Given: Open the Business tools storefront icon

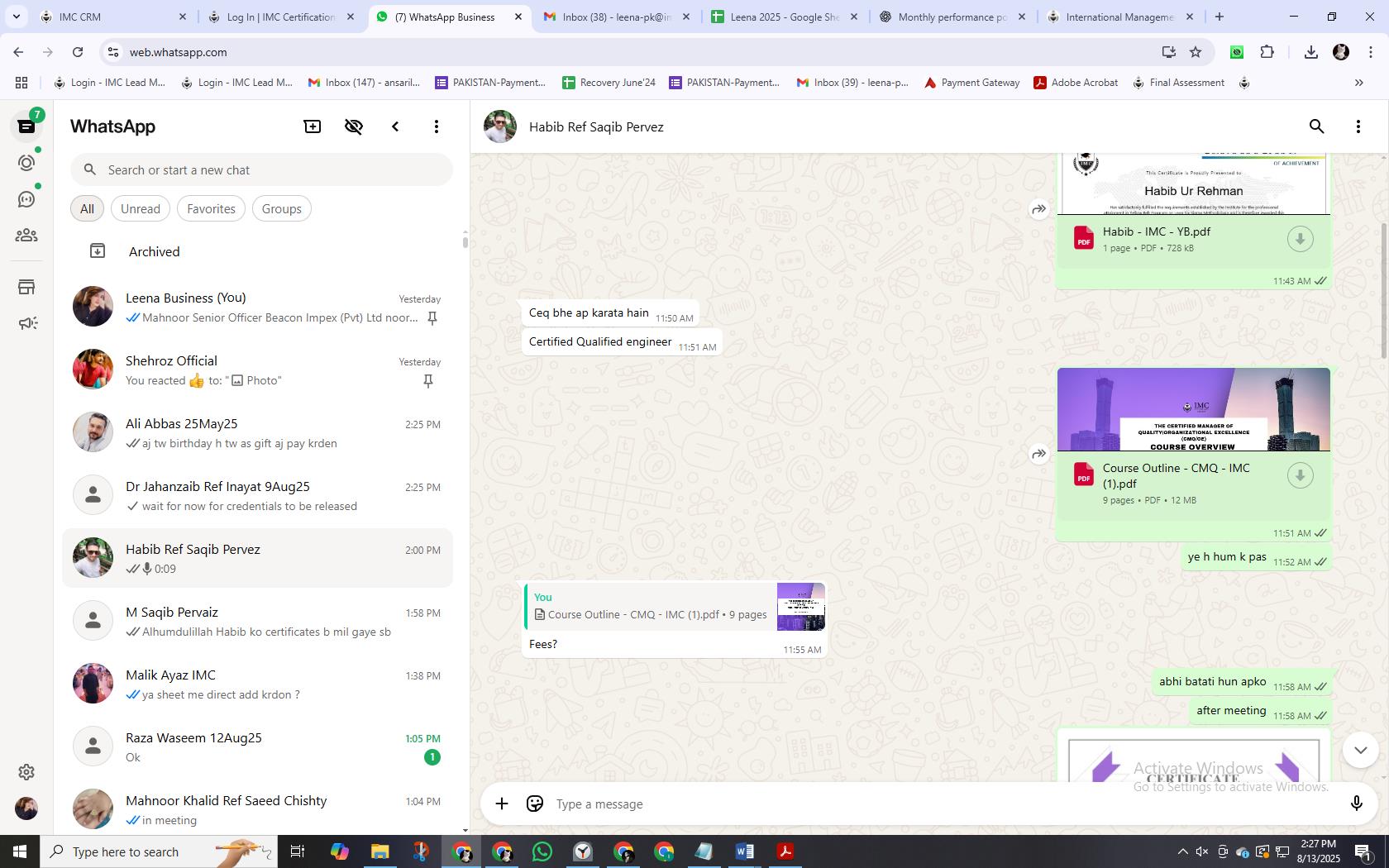Looking at the screenshot, I should click(26, 287).
